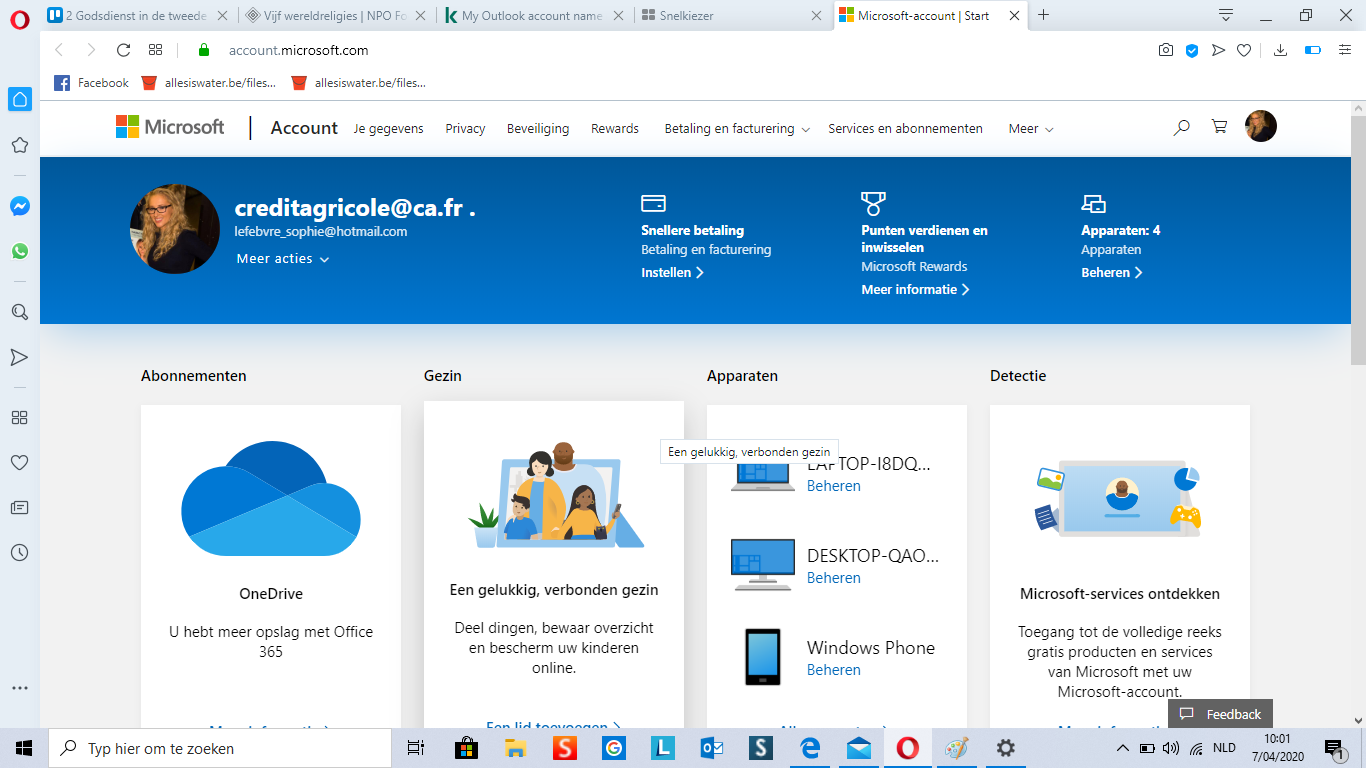Viewport: 1366px width, 768px height.
Task: Click the Feedback button
Action: click(x=1220, y=714)
